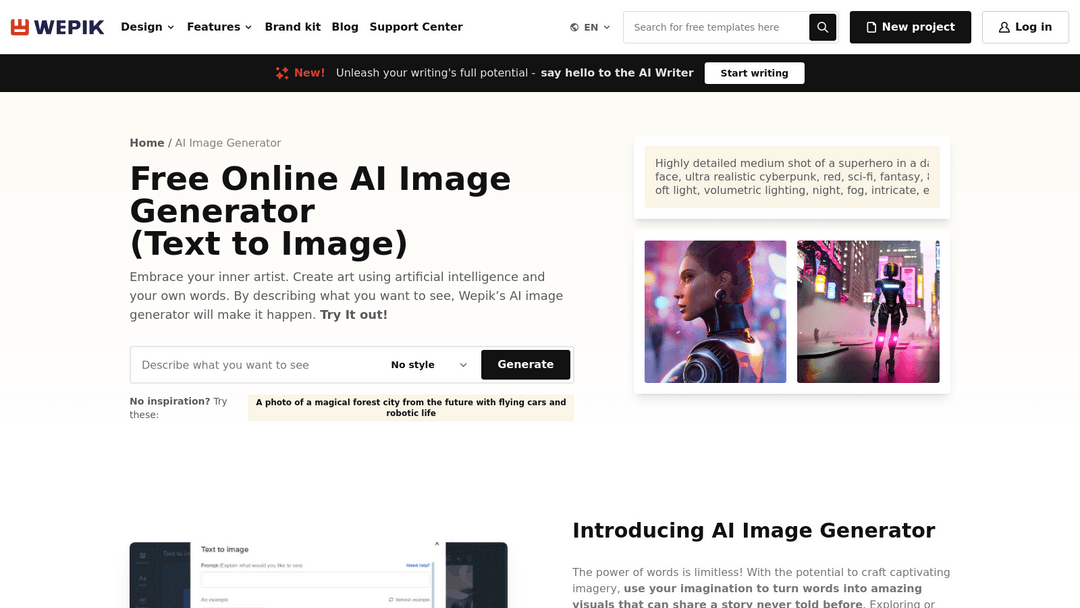The height and width of the screenshot is (608, 1080).
Task: Open the No style selector
Action: coord(429,365)
